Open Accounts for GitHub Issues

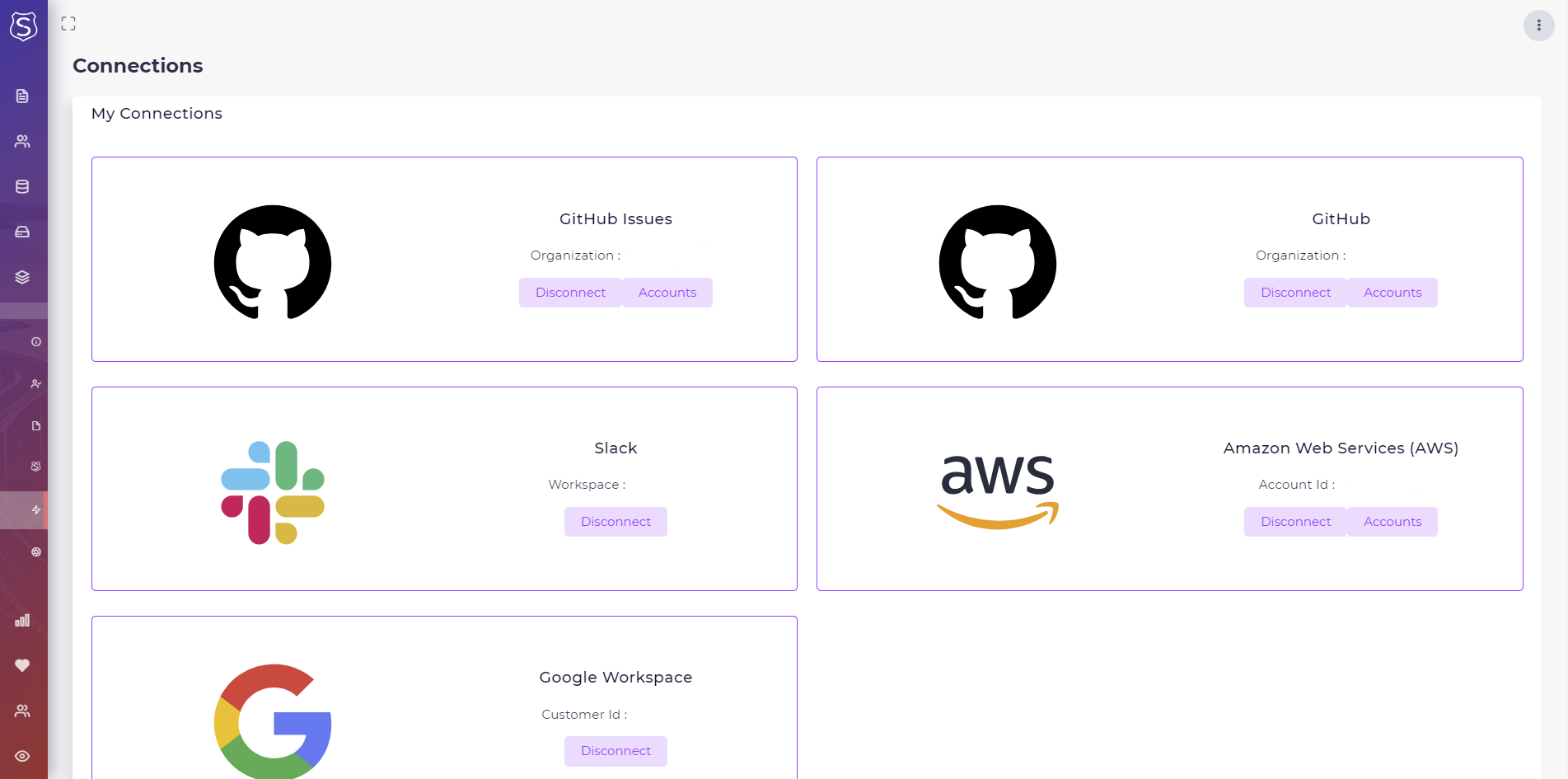667,293
